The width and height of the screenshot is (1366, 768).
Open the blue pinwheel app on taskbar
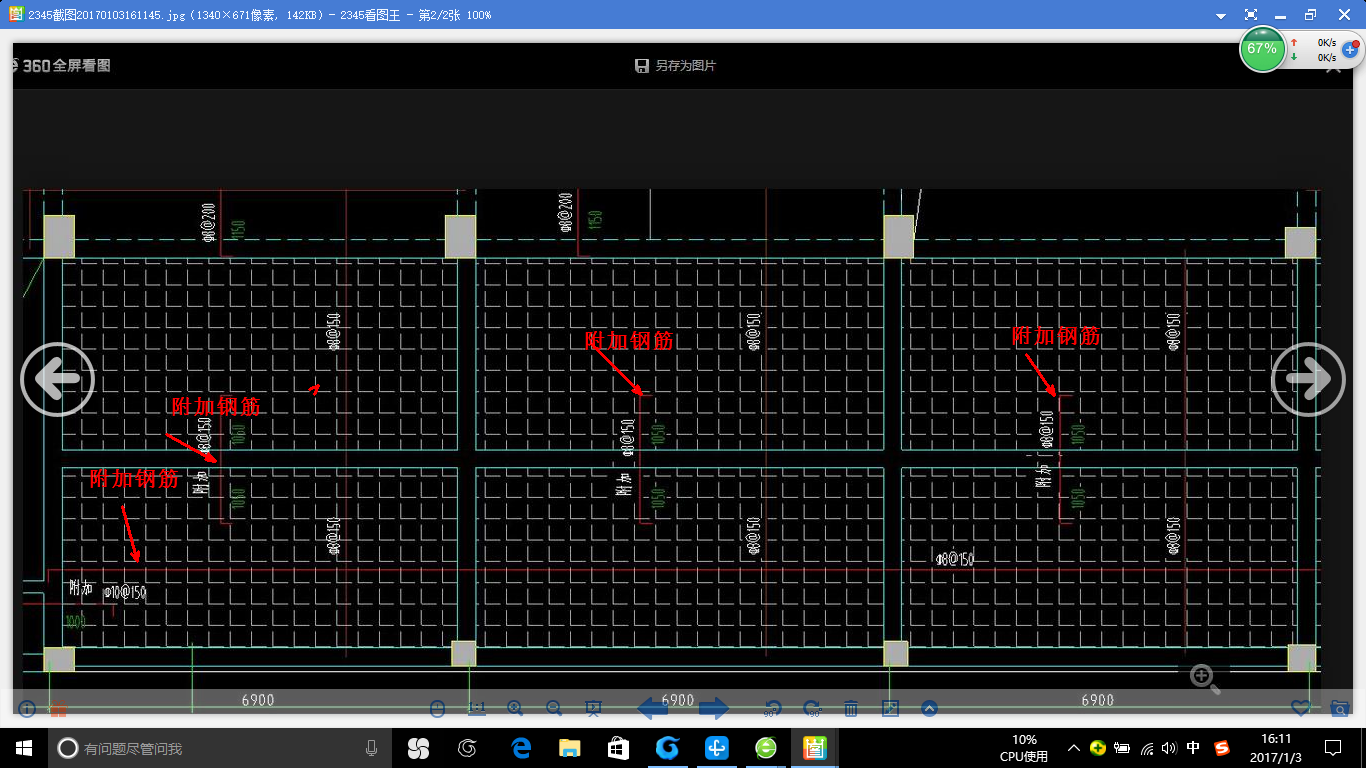717,748
